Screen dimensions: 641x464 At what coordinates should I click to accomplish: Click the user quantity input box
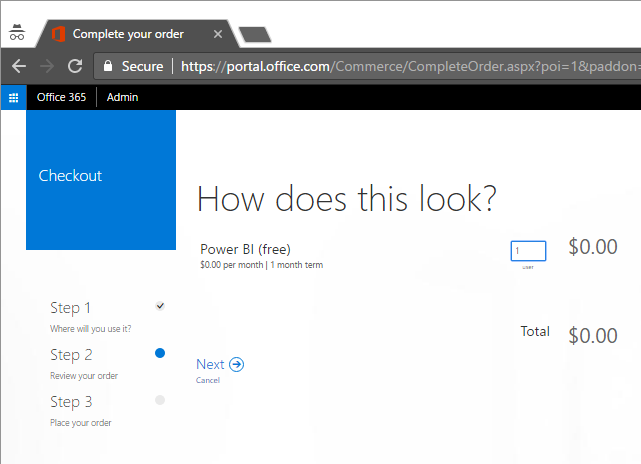[528, 251]
